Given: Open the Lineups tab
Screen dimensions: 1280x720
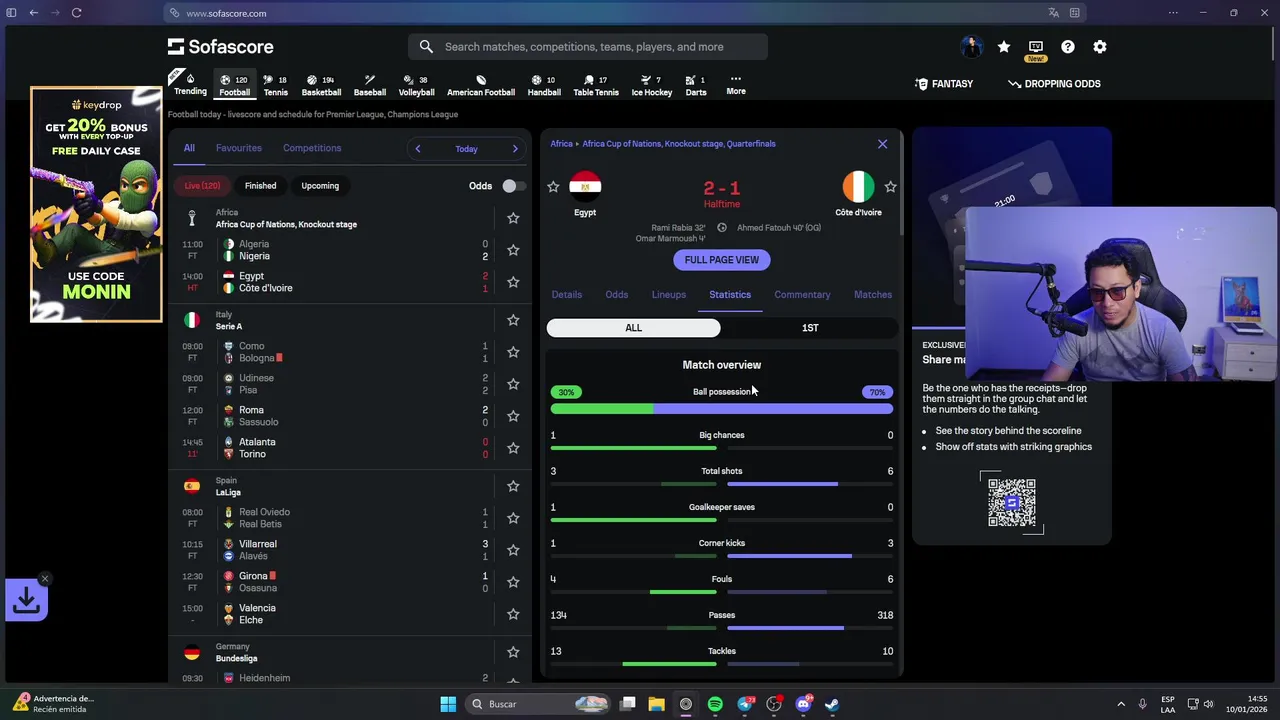Looking at the screenshot, I should click(669, 295).
